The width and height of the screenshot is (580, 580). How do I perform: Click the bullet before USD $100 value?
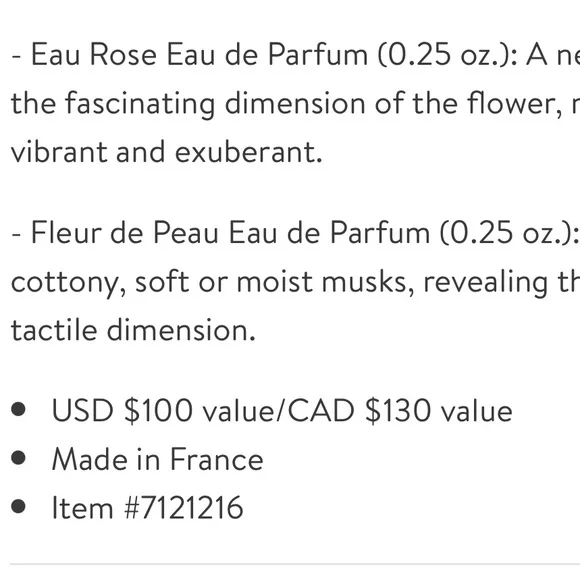tap(18, 409)
